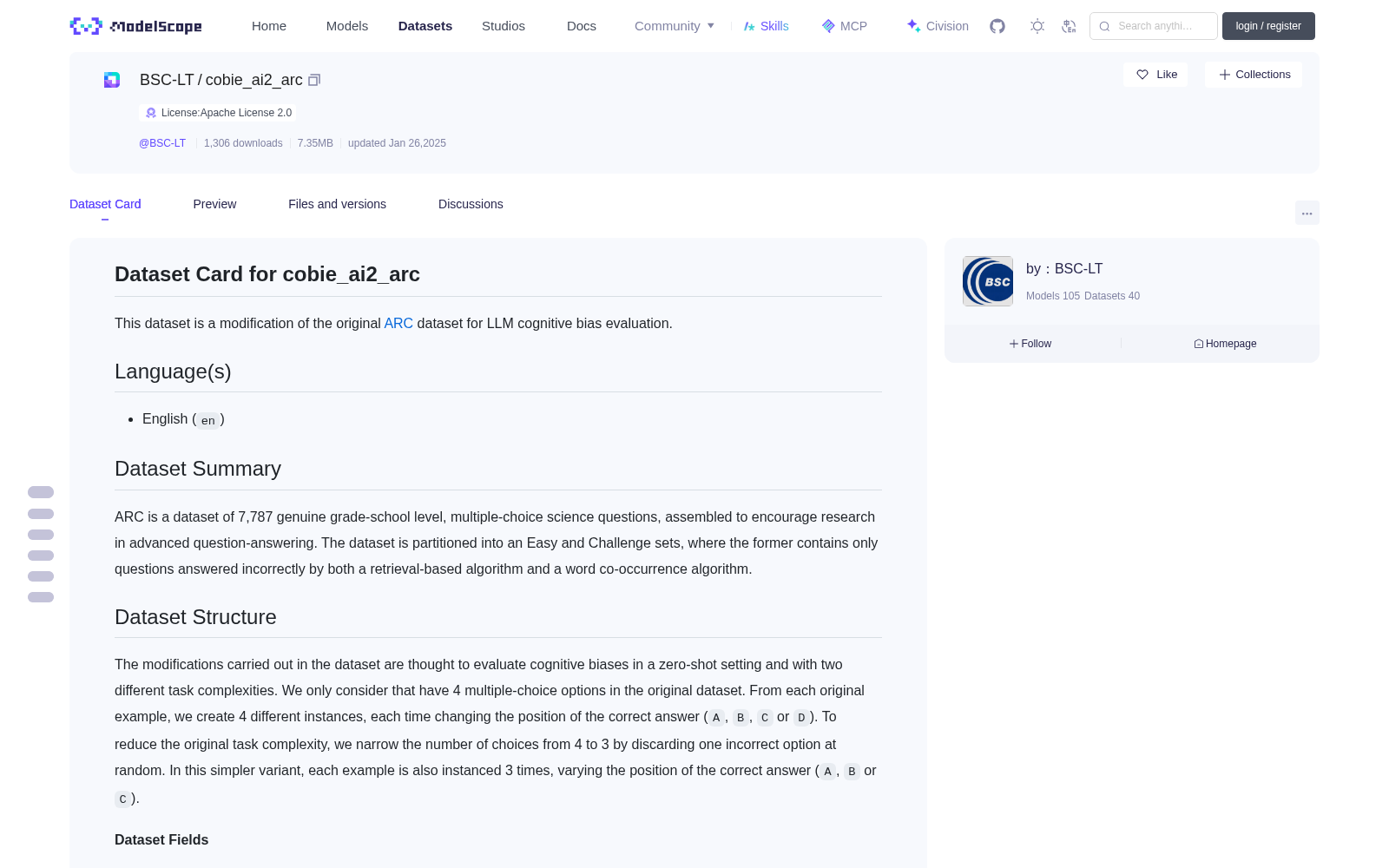Toggle the light/dark theme sun icon
The image size is (1389, 868).
(1037, 26)
